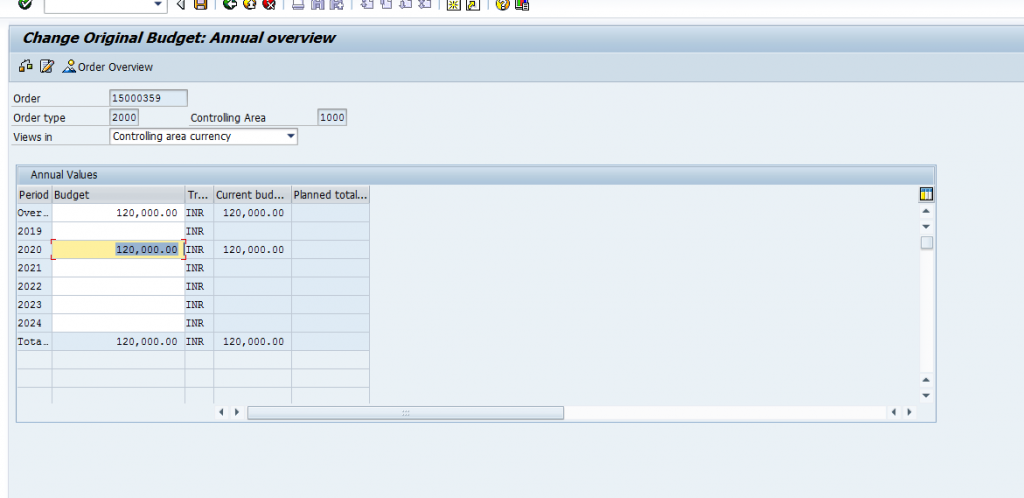Click the 2023 Budget input cell
Screen dimensions: 1024x498
pyautogui.click(x=118, y=304)
